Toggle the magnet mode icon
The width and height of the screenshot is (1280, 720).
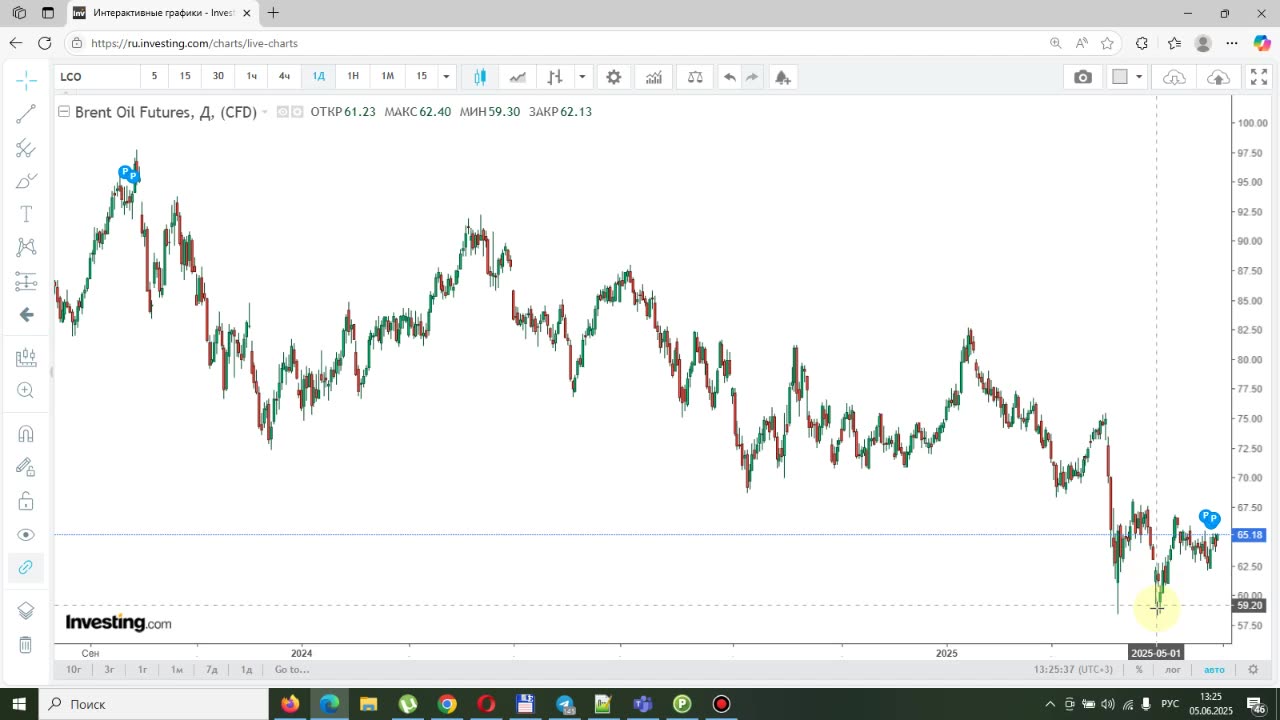click(x=26, y=433)
